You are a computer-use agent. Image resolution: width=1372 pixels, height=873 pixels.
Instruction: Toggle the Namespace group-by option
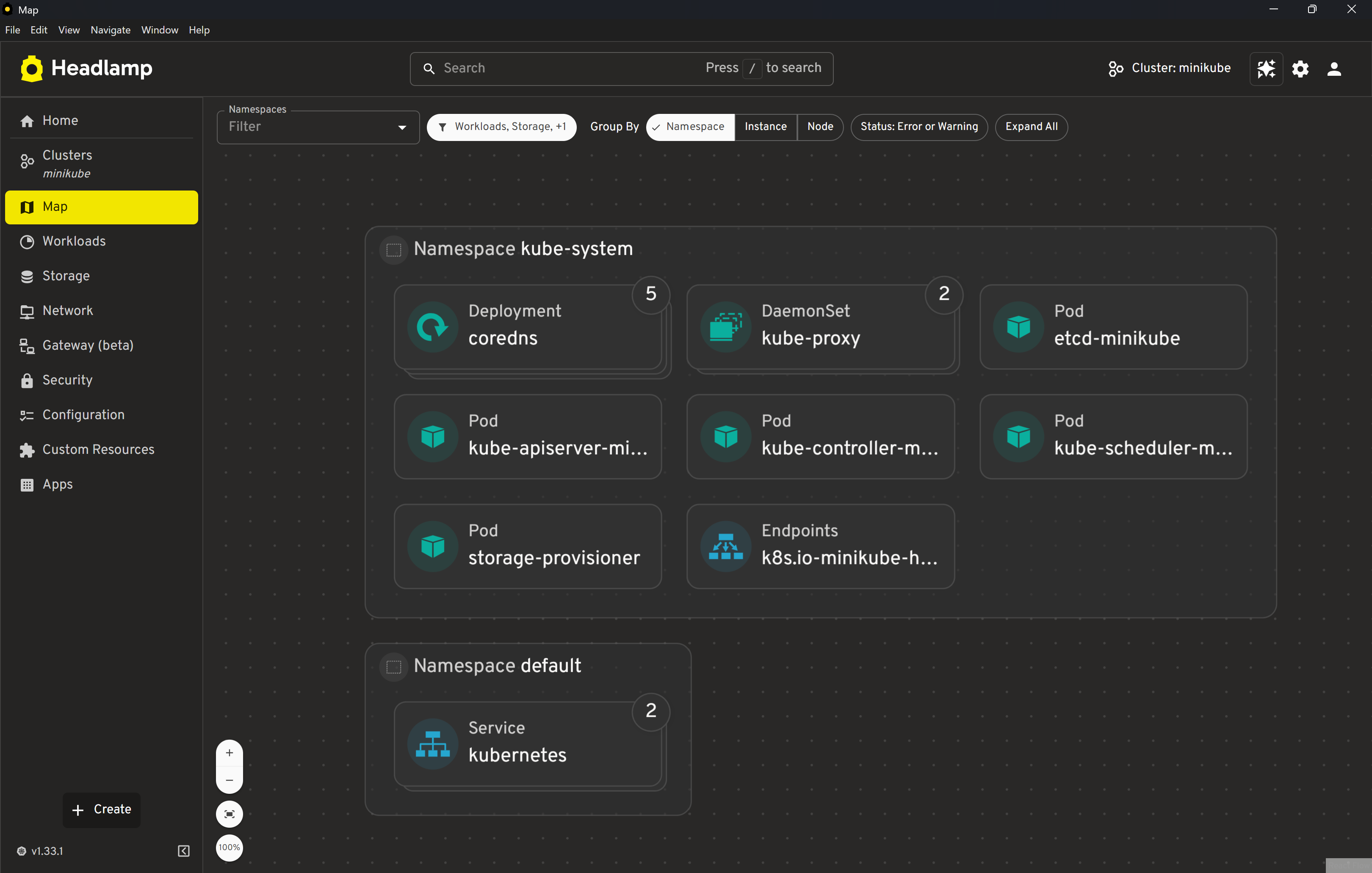click(689, 127)
